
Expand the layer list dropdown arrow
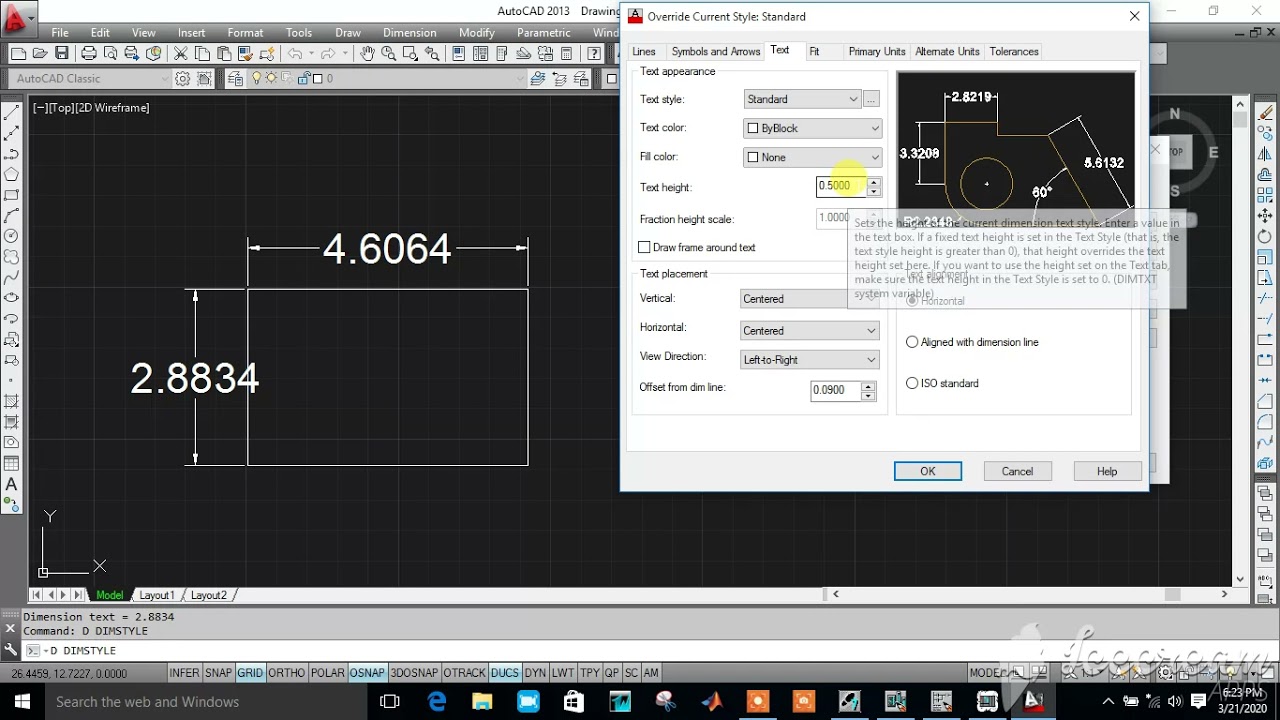521,79
